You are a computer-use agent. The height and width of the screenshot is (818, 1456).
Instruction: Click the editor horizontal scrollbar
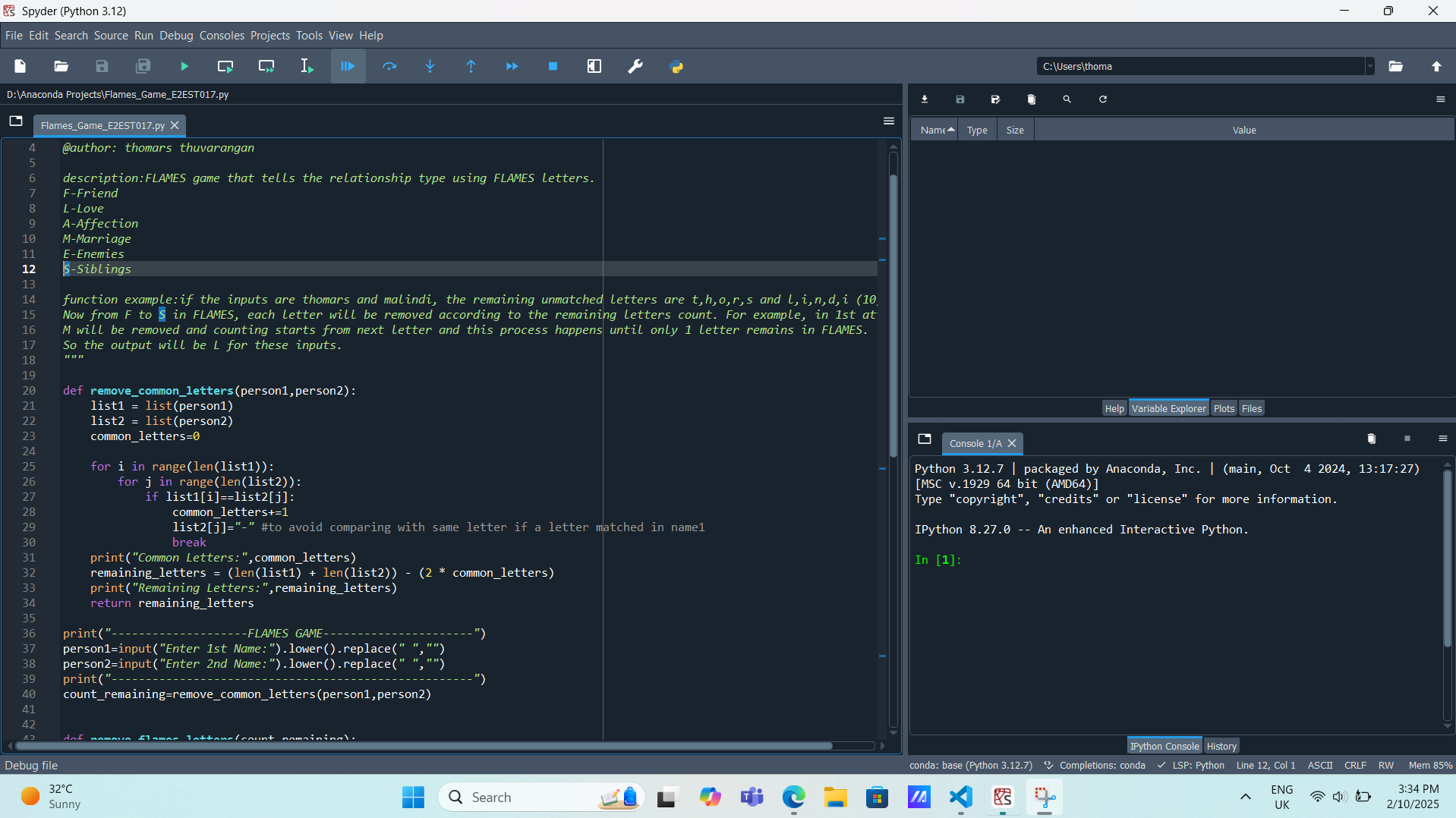pos(425,747)
